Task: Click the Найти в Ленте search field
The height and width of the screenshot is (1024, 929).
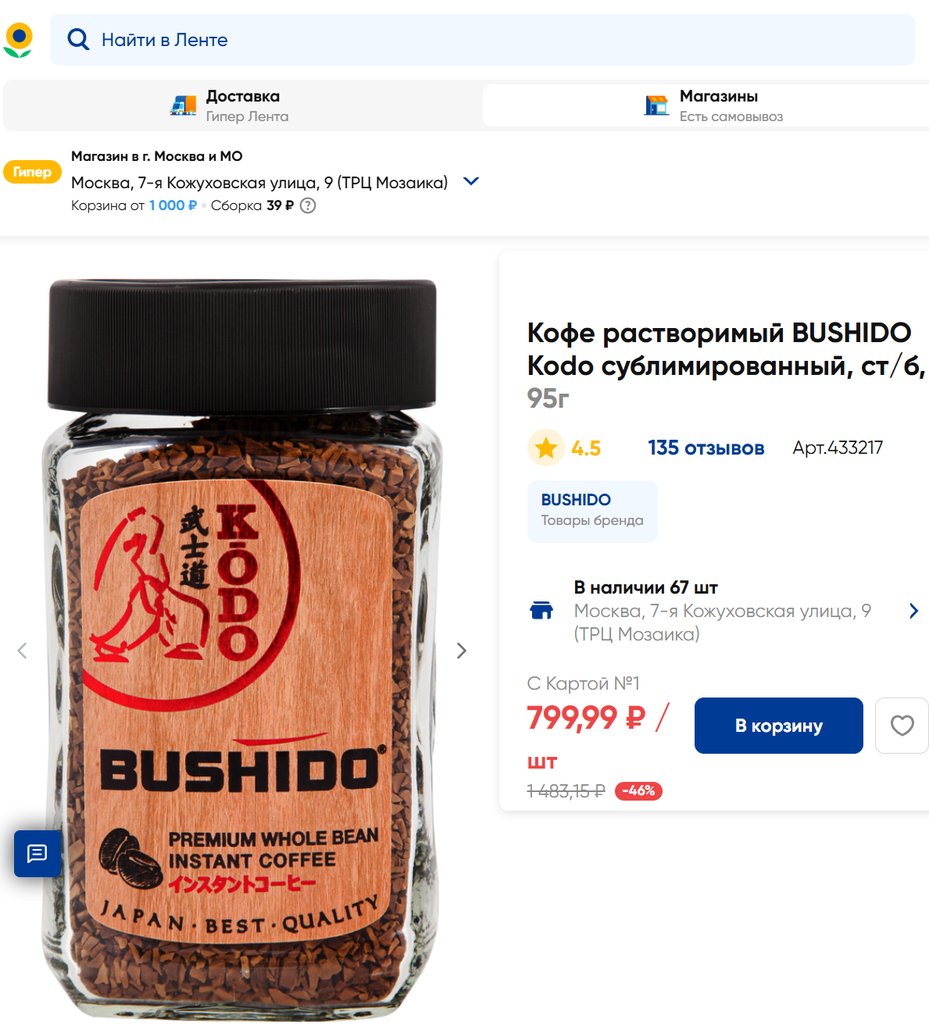Action: [482, 40]
